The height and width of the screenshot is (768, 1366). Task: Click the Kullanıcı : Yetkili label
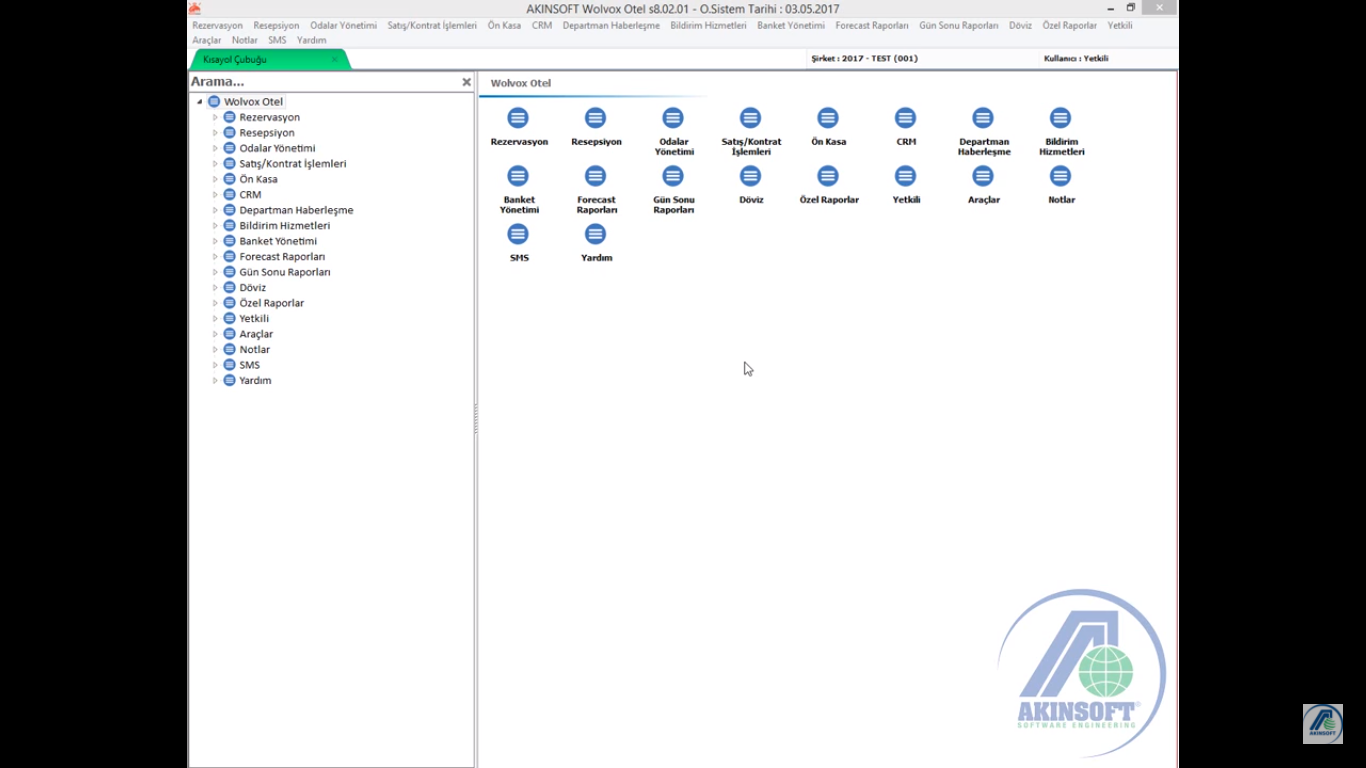[x=1076, y=59]
